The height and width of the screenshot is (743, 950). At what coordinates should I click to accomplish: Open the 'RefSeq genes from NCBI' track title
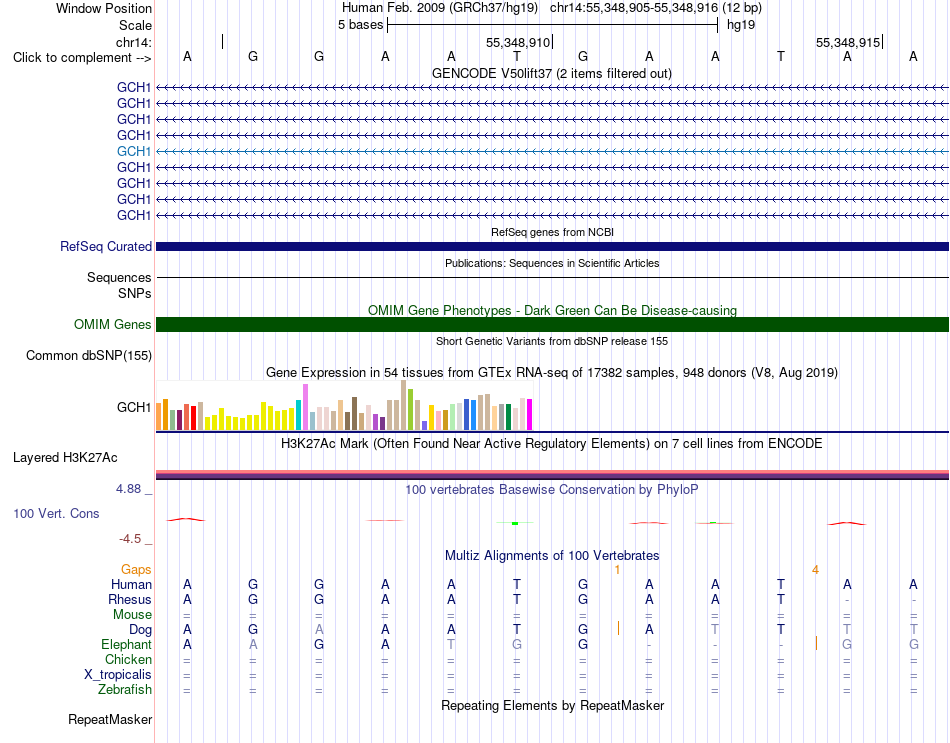[x=552, y=232]
